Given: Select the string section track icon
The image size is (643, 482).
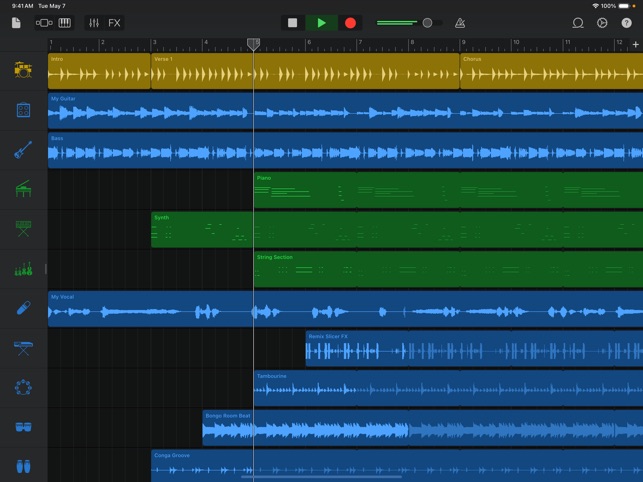Looking at the screenshot, I should (x=23, y=269).
